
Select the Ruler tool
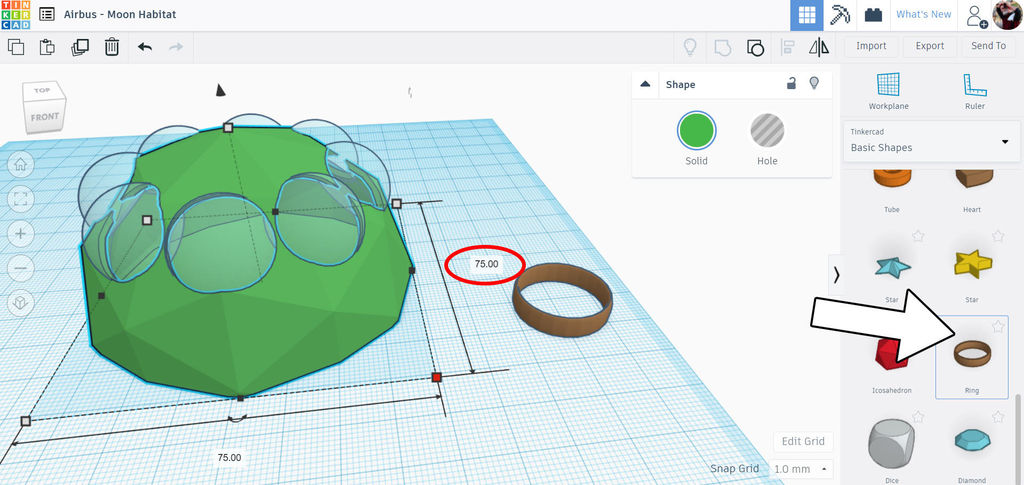(x=974, y=91)
